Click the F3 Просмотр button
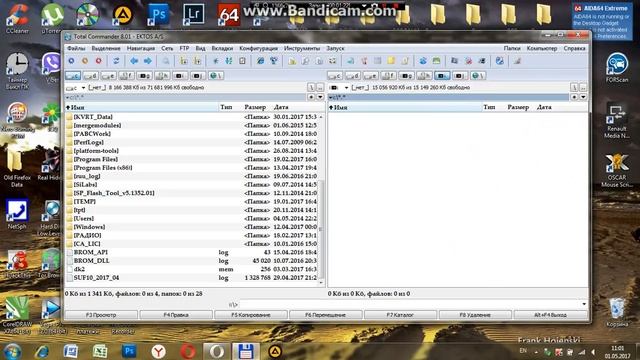 (101, 315)
